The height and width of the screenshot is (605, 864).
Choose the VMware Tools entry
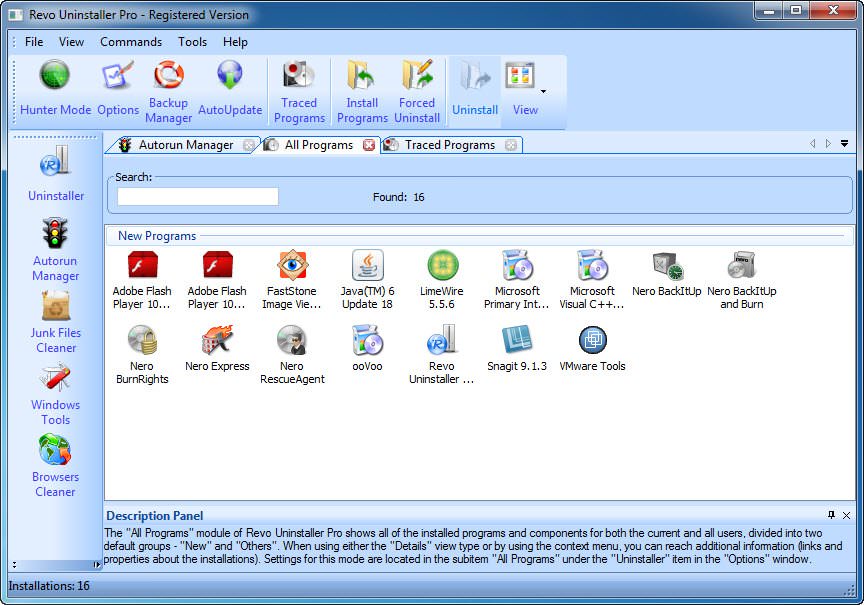tap(592, 348)
